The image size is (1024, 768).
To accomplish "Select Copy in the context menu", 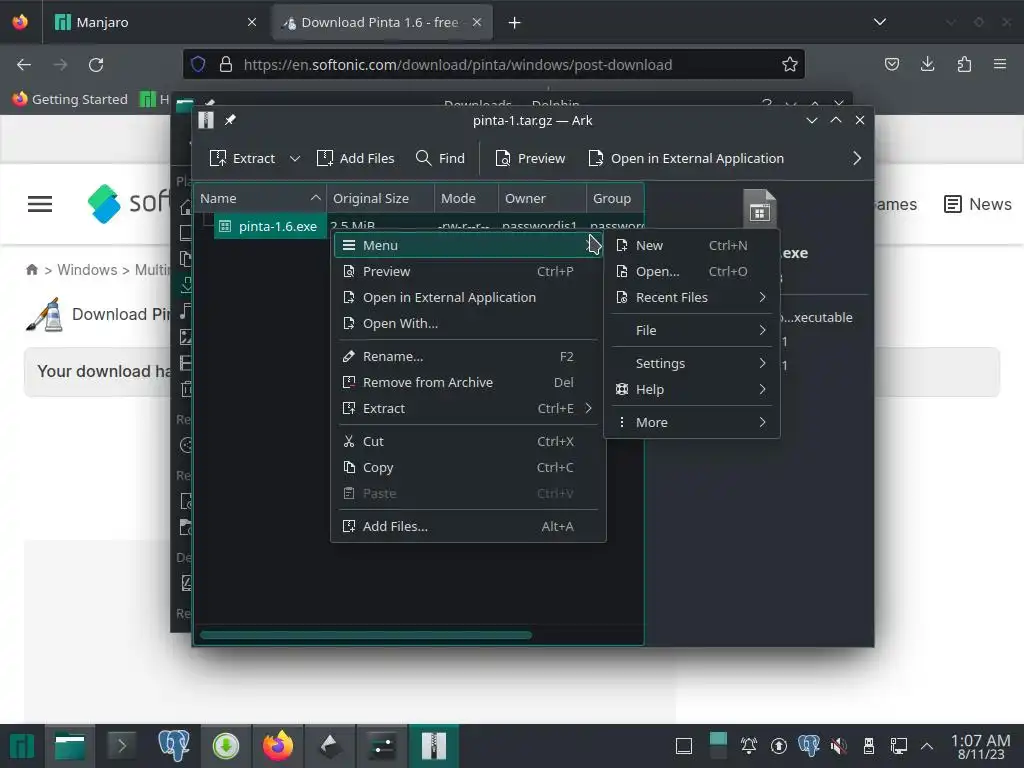I will (468, 468).
